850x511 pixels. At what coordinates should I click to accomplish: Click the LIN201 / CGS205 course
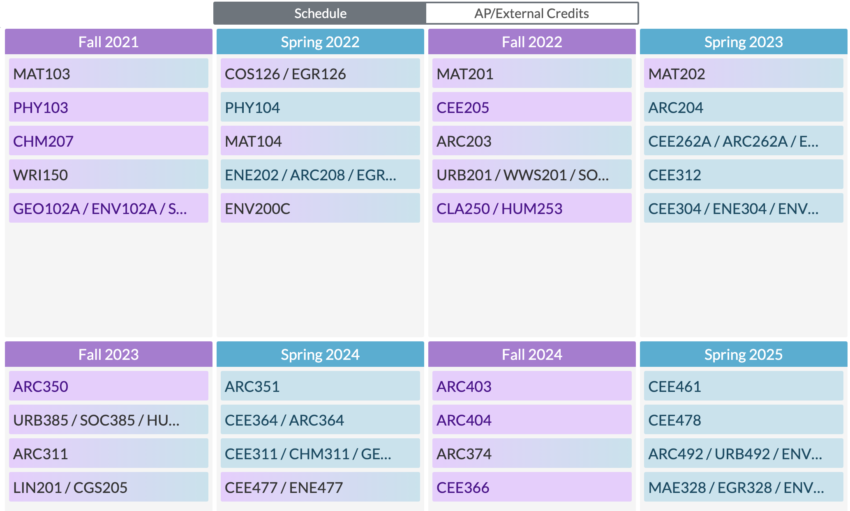click(109, 487)
